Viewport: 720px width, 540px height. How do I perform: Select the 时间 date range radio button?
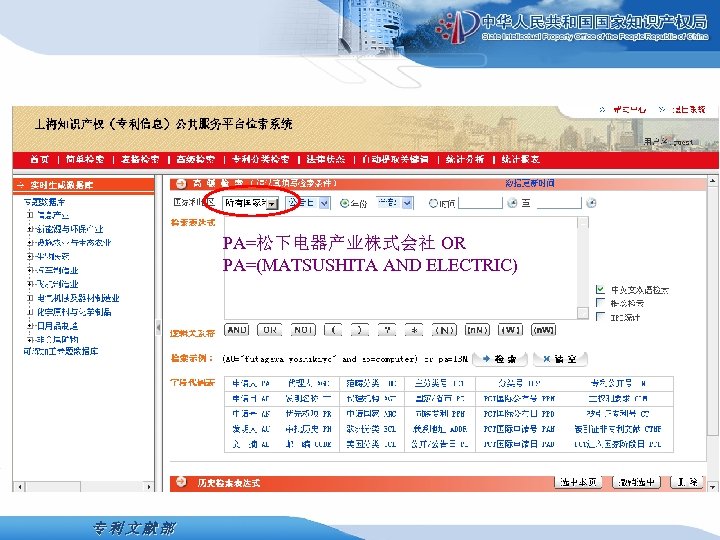coord(433,203)
